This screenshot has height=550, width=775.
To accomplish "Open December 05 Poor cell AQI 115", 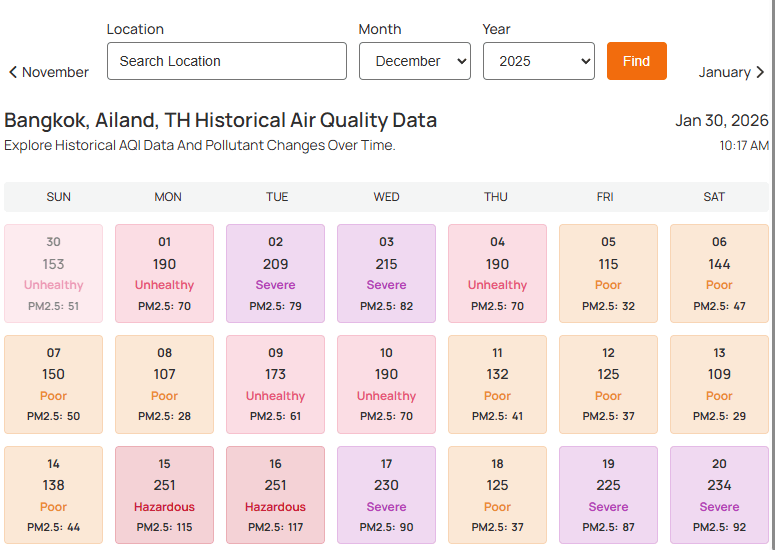I will click(x=608, y=273).
